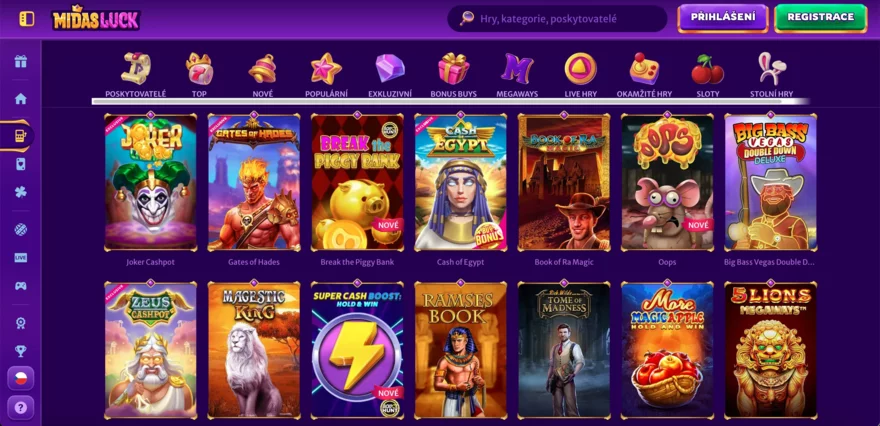Switch to Stolní Hry category
The image size is (880, 426).
pyautogui.click(x=772, y=75)
